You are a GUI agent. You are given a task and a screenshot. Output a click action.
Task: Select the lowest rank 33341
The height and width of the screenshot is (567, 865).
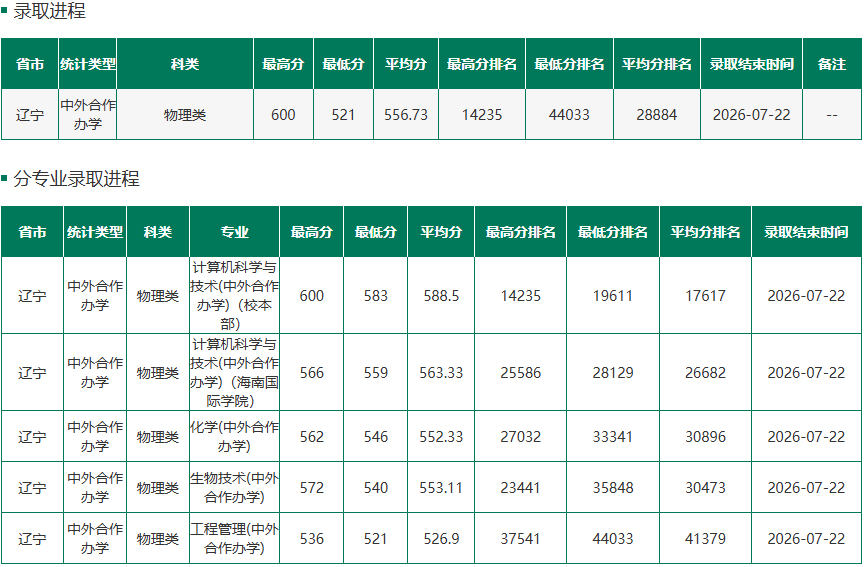click(613, 437)
